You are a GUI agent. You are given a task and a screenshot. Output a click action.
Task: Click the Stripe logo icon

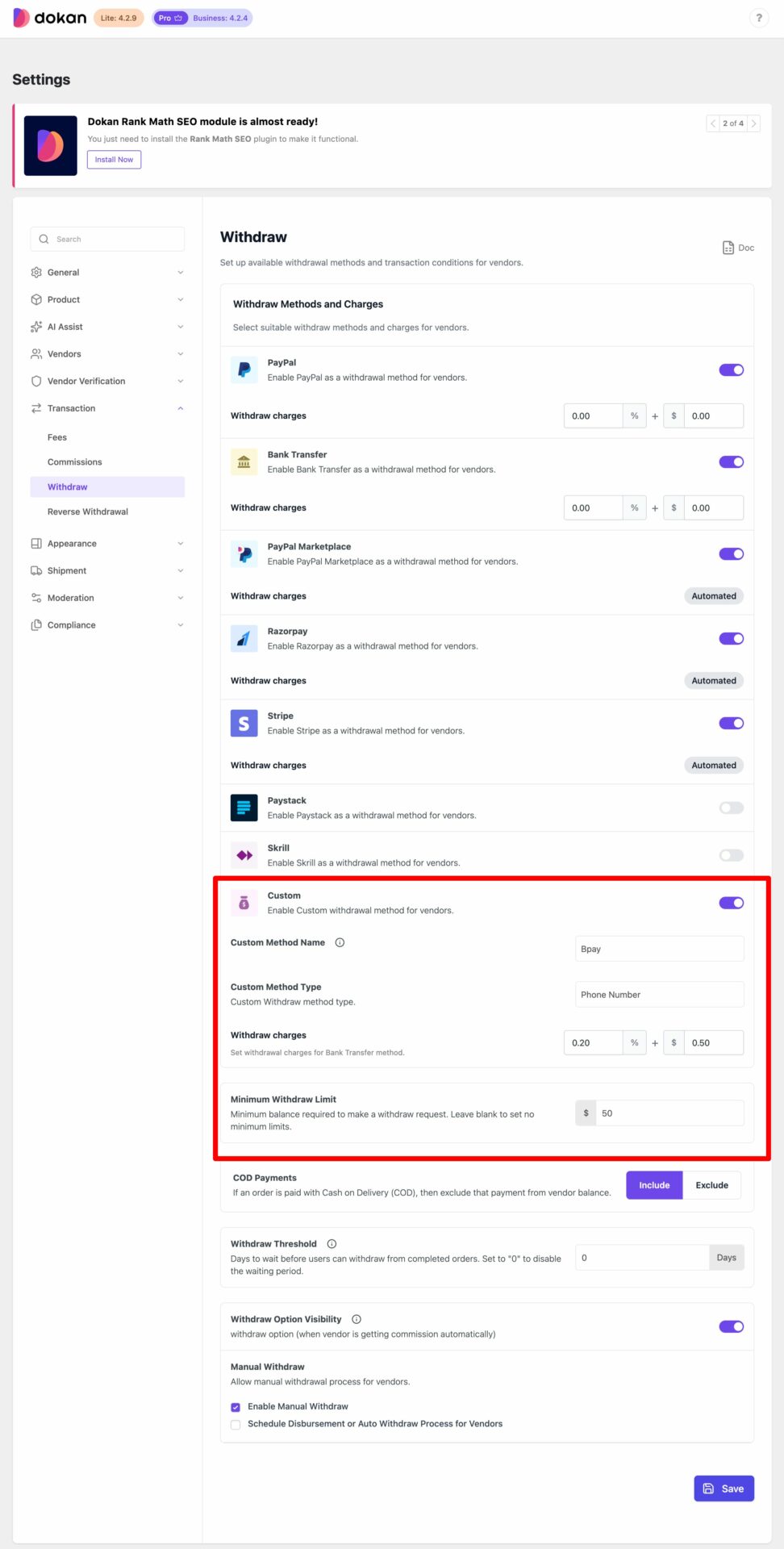point(244,724)
